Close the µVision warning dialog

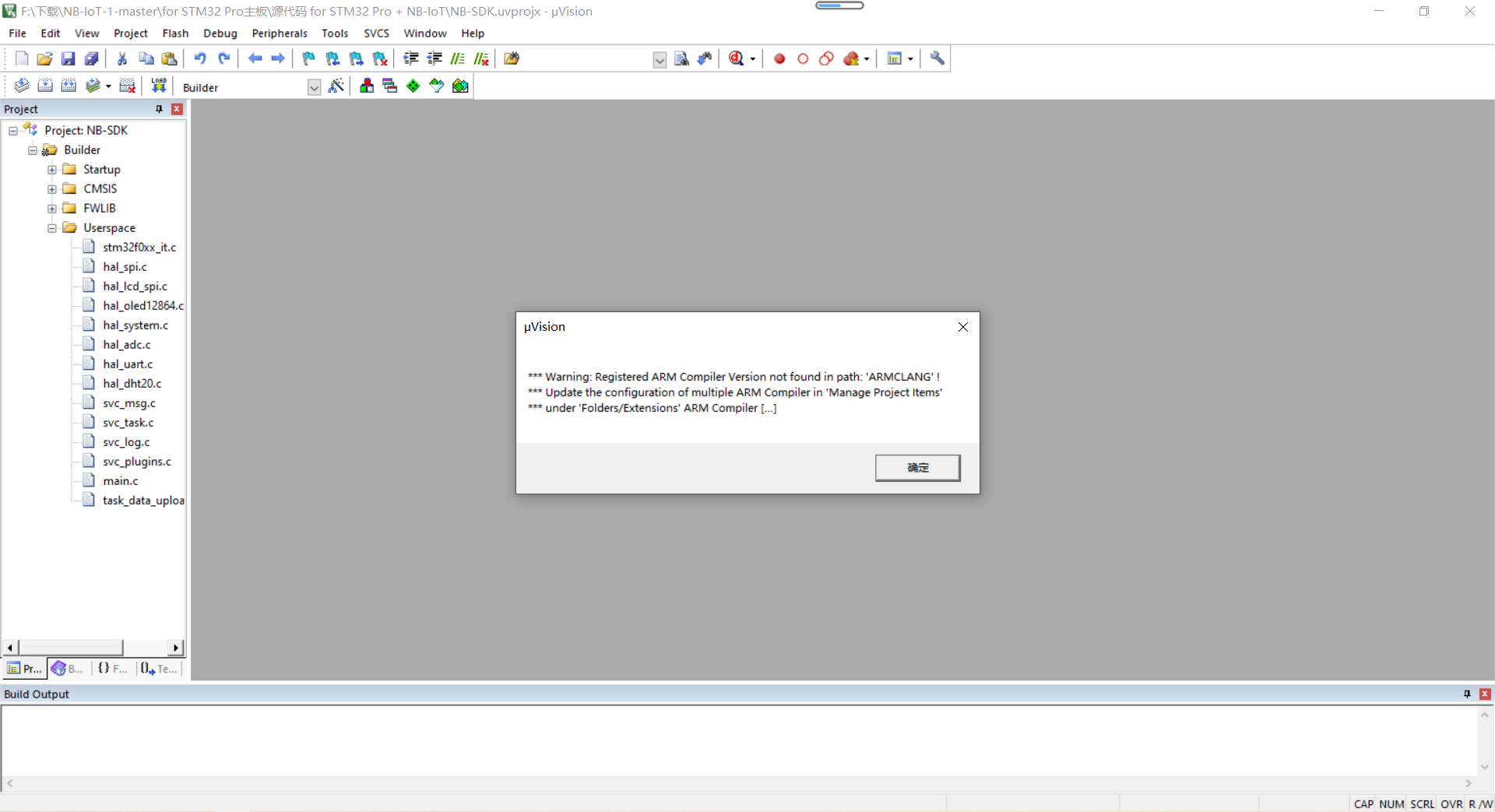point(963,327)
